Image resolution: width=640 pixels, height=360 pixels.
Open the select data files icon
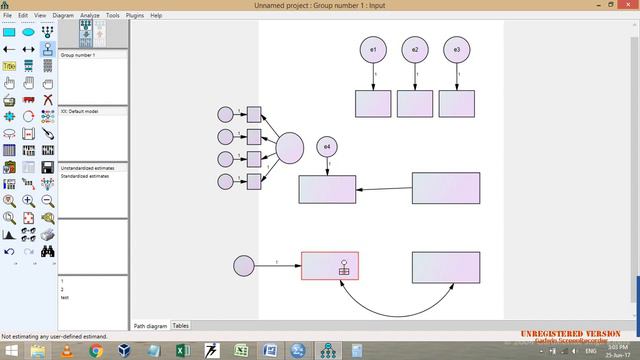(9, 150)
